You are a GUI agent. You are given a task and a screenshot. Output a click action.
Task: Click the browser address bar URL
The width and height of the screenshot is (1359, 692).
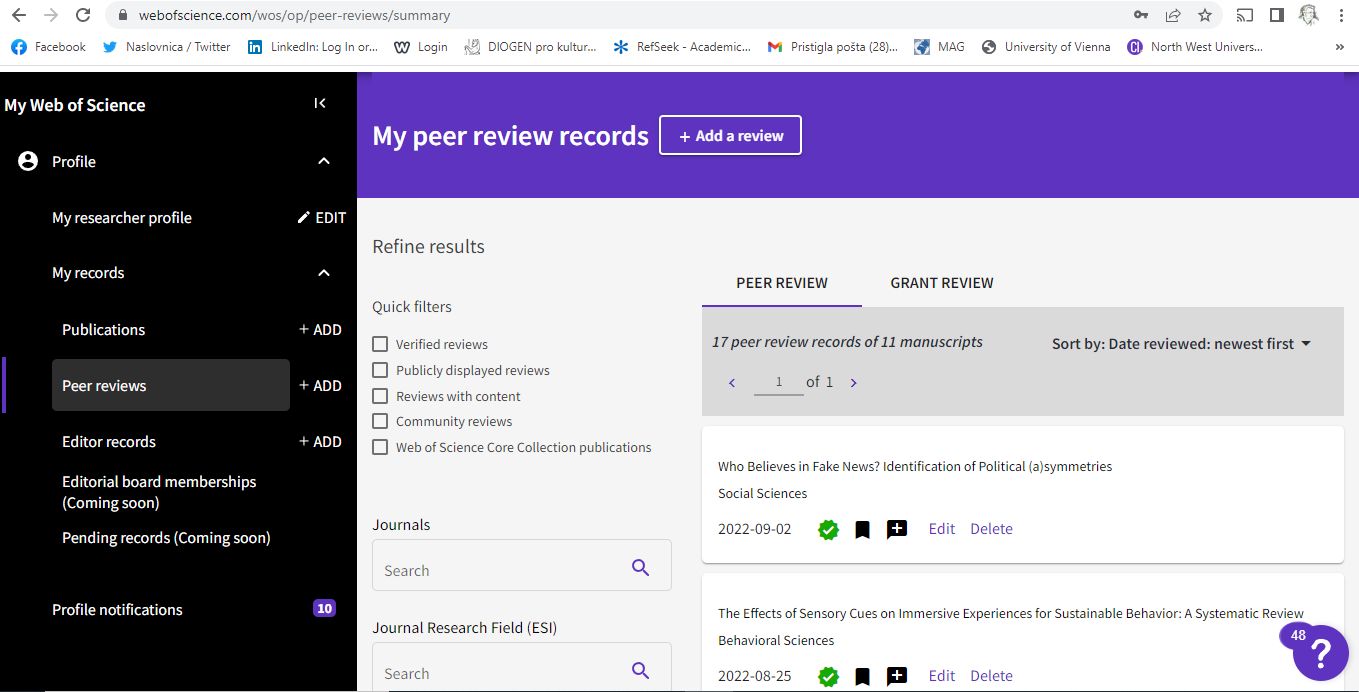[292, 15]
